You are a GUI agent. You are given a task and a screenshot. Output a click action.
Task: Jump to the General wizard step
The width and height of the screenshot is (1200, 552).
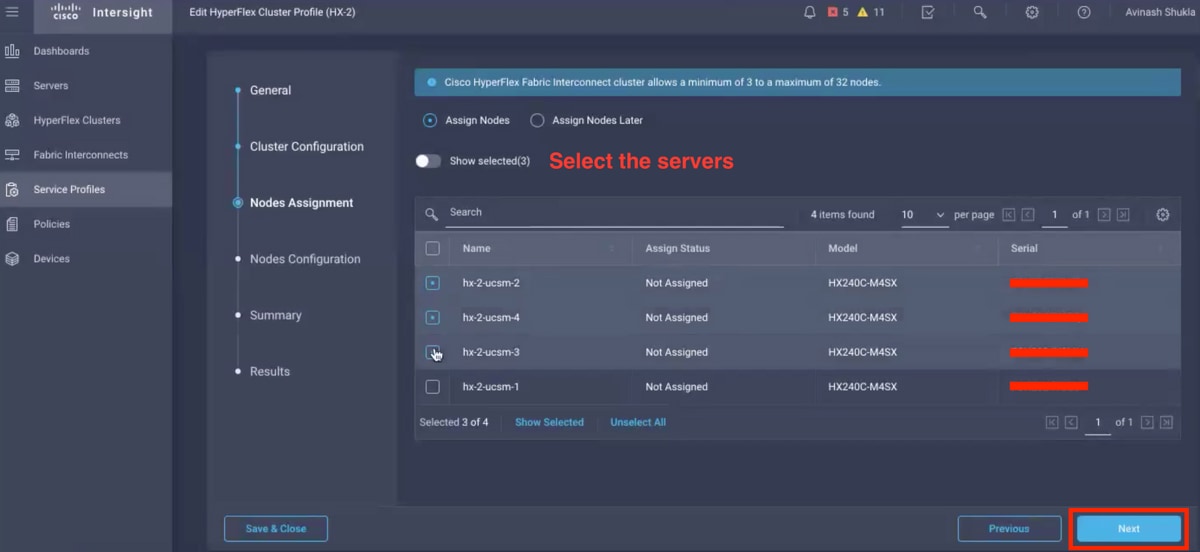tap(270, 90)
